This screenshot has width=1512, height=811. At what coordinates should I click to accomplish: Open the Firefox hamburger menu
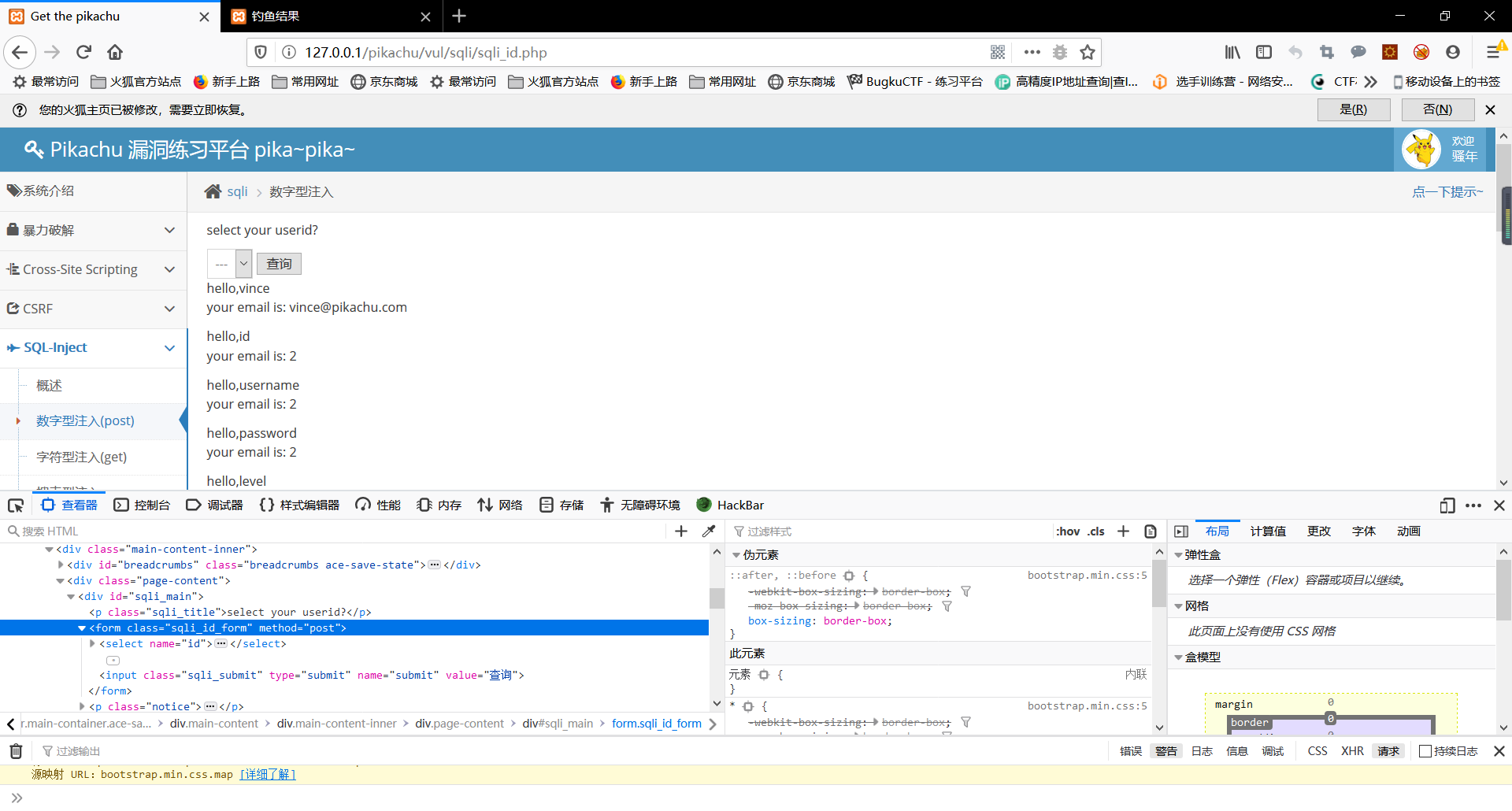tap(1493, 53)
